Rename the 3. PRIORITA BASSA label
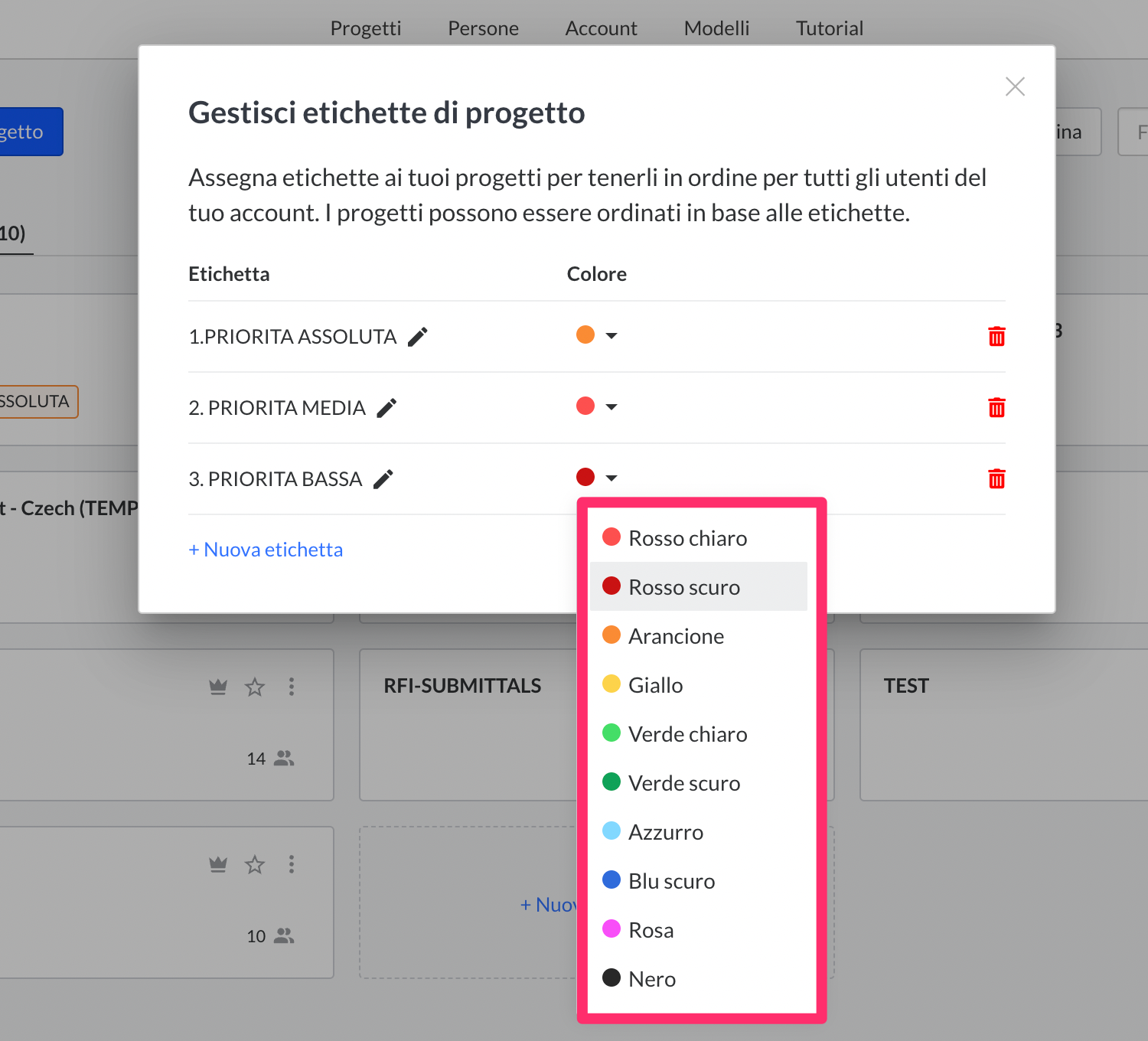 click(x=383, y=479)
